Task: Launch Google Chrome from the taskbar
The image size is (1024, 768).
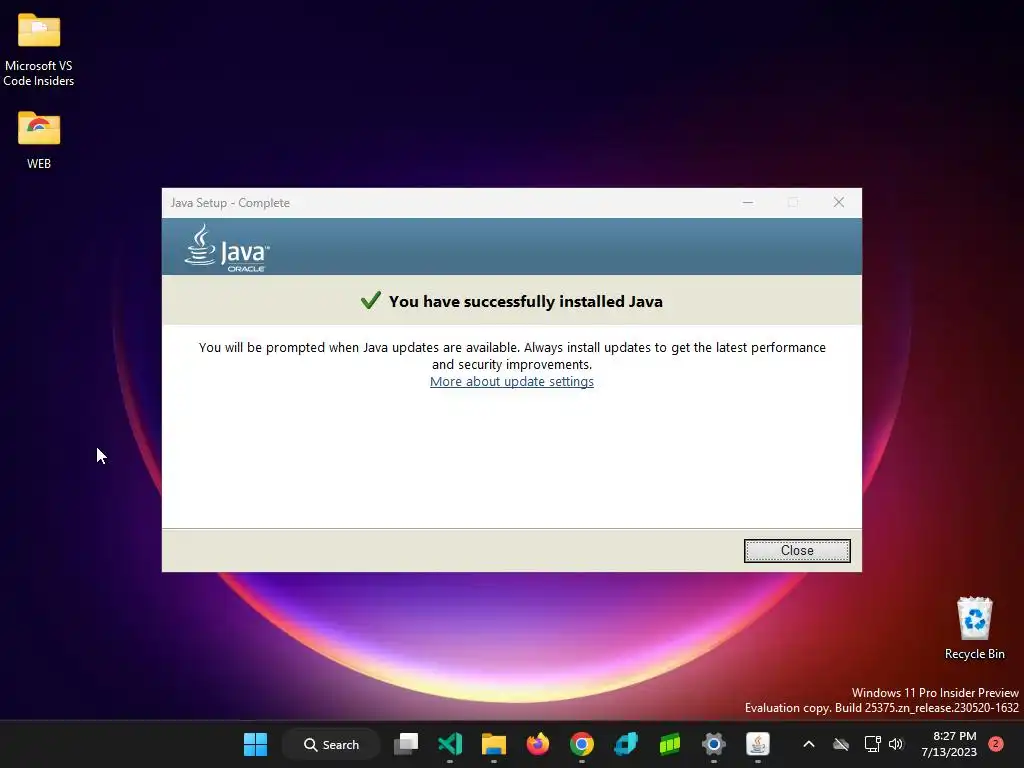Action: (x=581, y=744)
